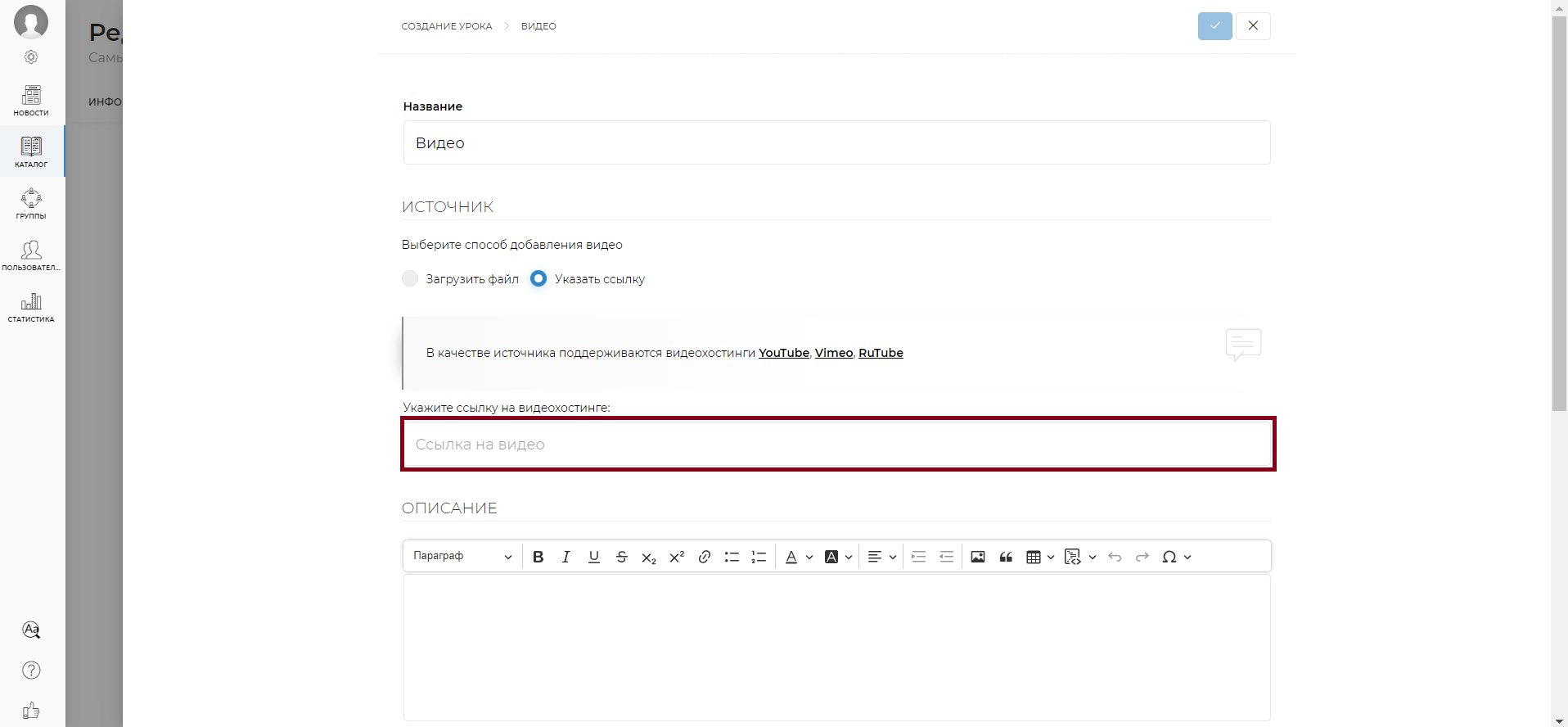Toggle strikethrough formatting

point(621,557)
